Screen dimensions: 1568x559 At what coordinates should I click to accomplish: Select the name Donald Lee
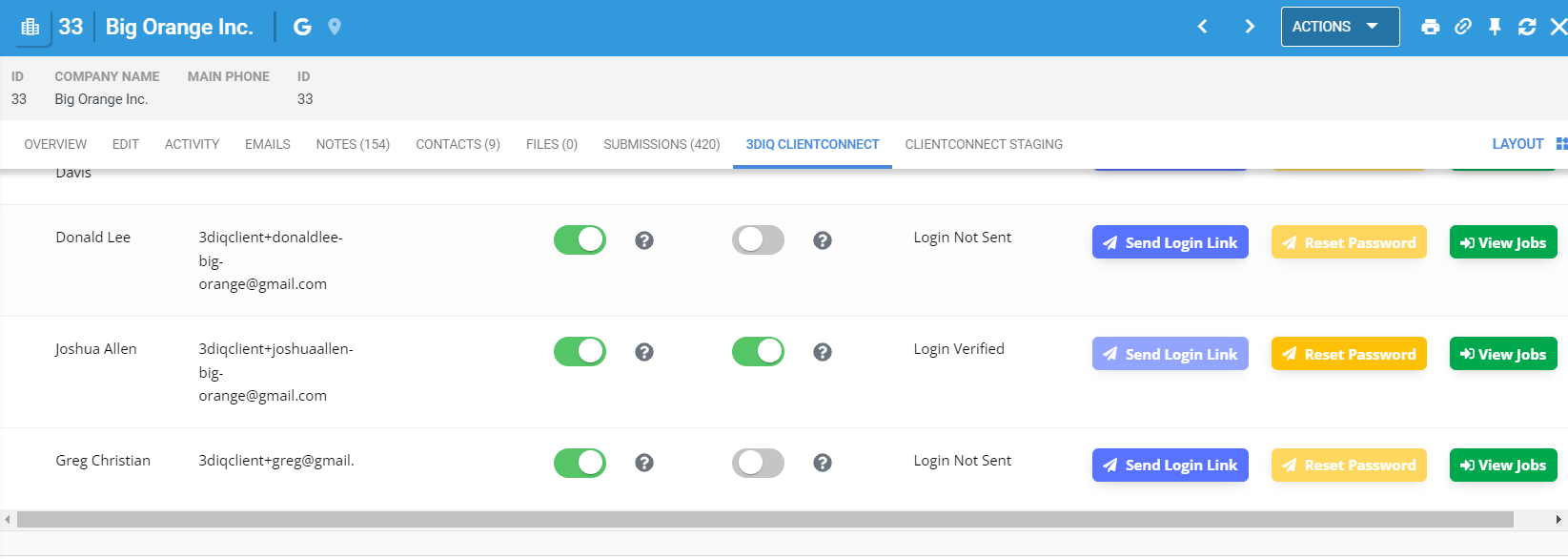(x=93, y=238)
